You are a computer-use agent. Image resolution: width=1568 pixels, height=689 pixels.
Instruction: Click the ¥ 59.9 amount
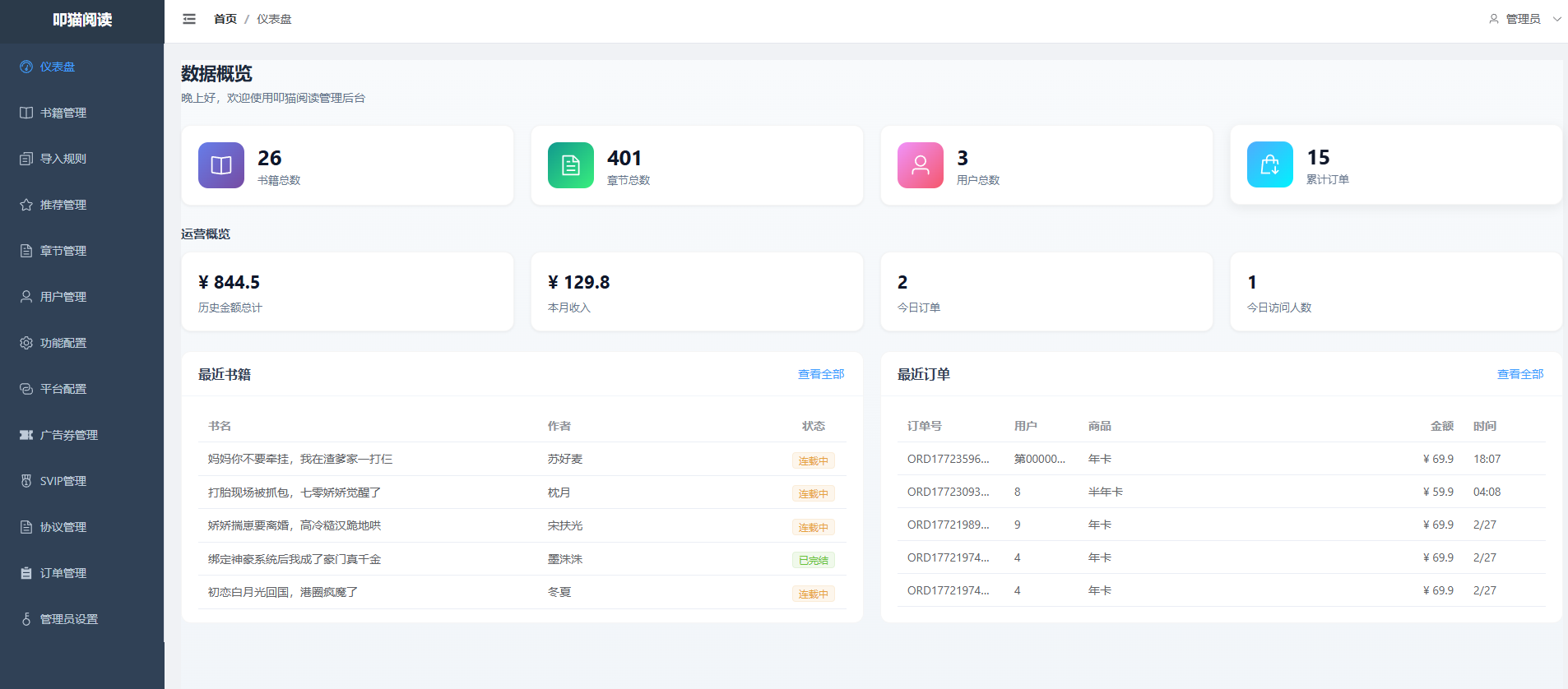pyautogui.click(x=1438, y=492)
